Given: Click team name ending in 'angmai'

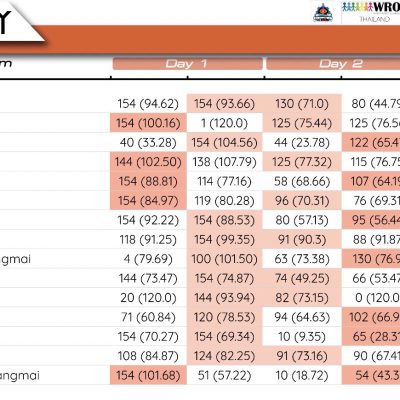Looking at the screenshot, I should coord(20,376).
